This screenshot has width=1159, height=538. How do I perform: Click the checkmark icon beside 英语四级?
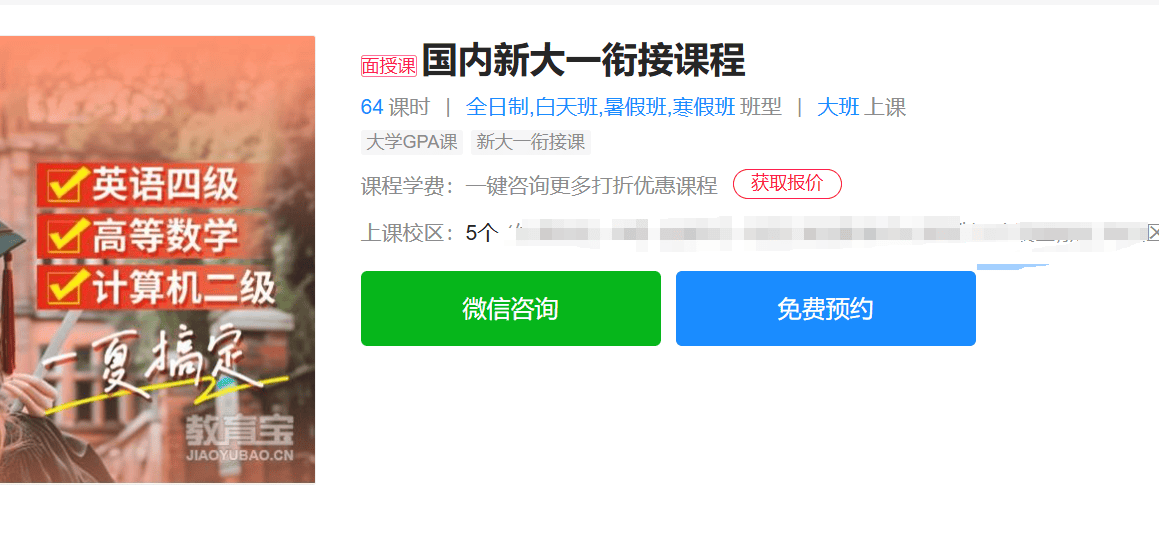[64, 185]
